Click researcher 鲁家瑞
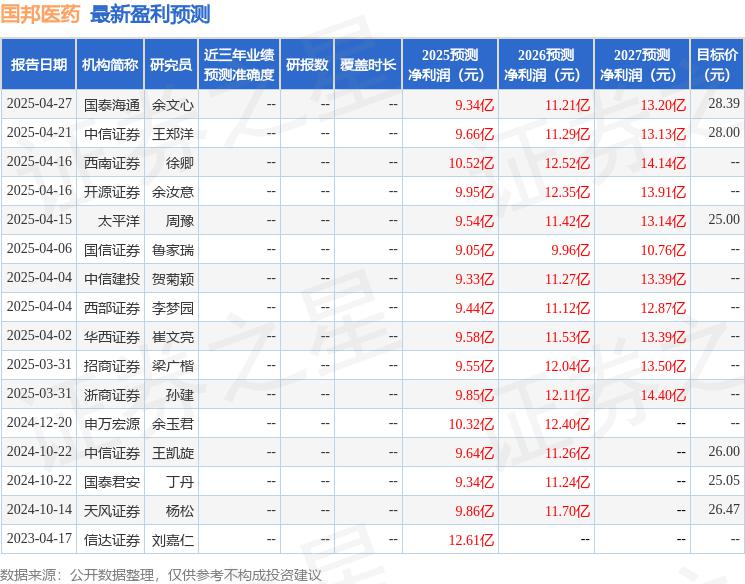745x584 pixels. [172, 249]
